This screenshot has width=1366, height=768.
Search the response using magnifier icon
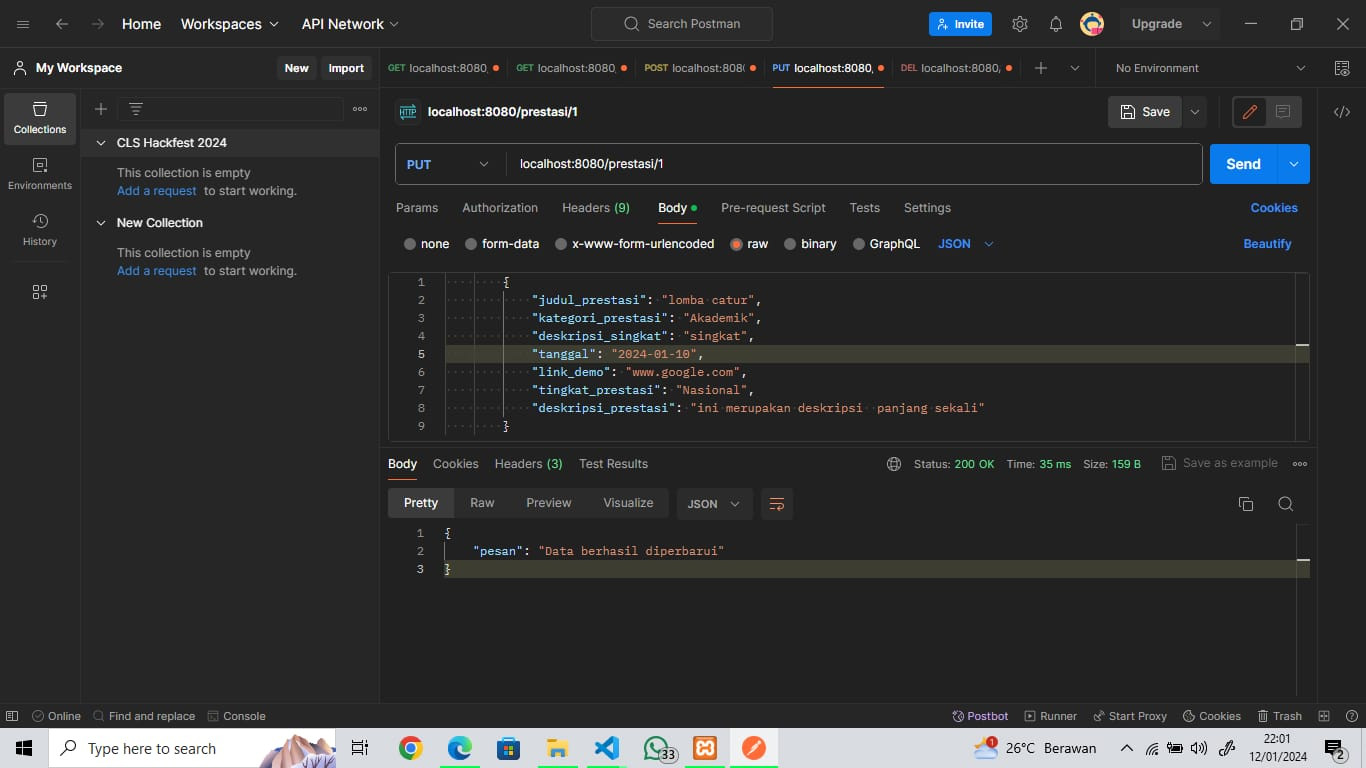click(1286, 504)
